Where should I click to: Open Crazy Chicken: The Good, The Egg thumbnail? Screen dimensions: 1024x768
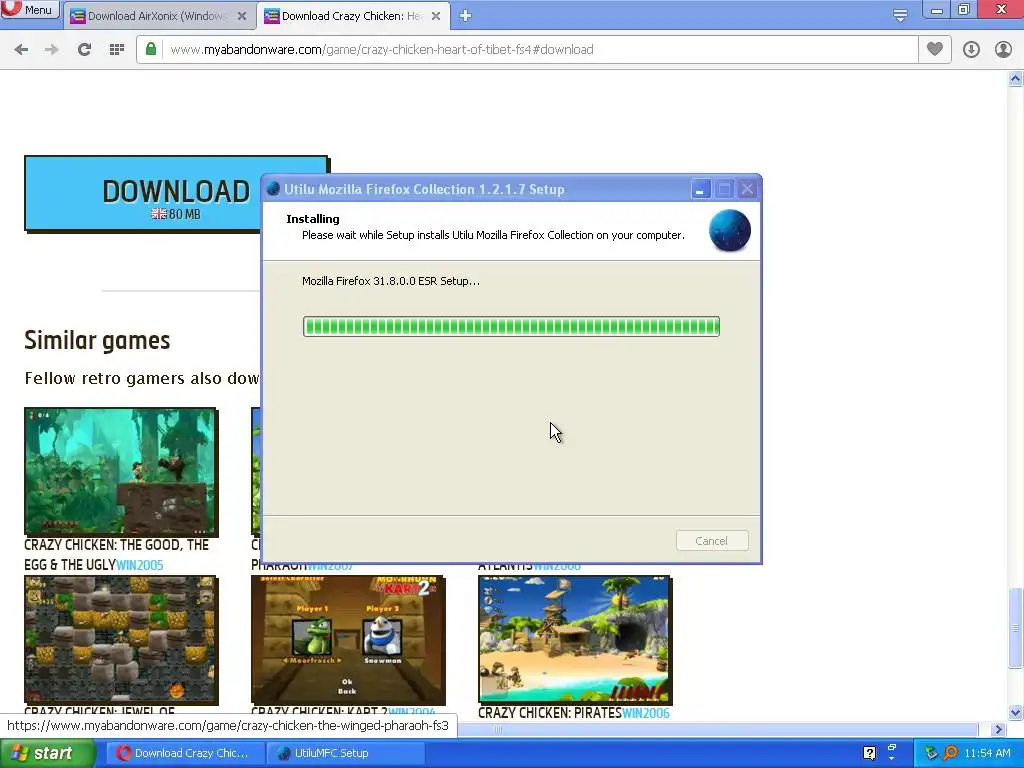(x=121, y=472)
